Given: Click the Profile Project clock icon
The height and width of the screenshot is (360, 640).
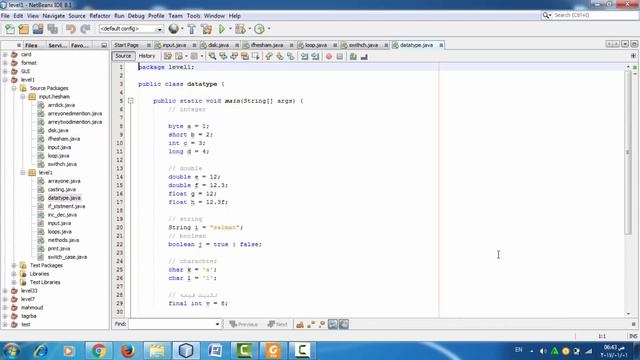Looking at the screenshot, I should (259, 29).
